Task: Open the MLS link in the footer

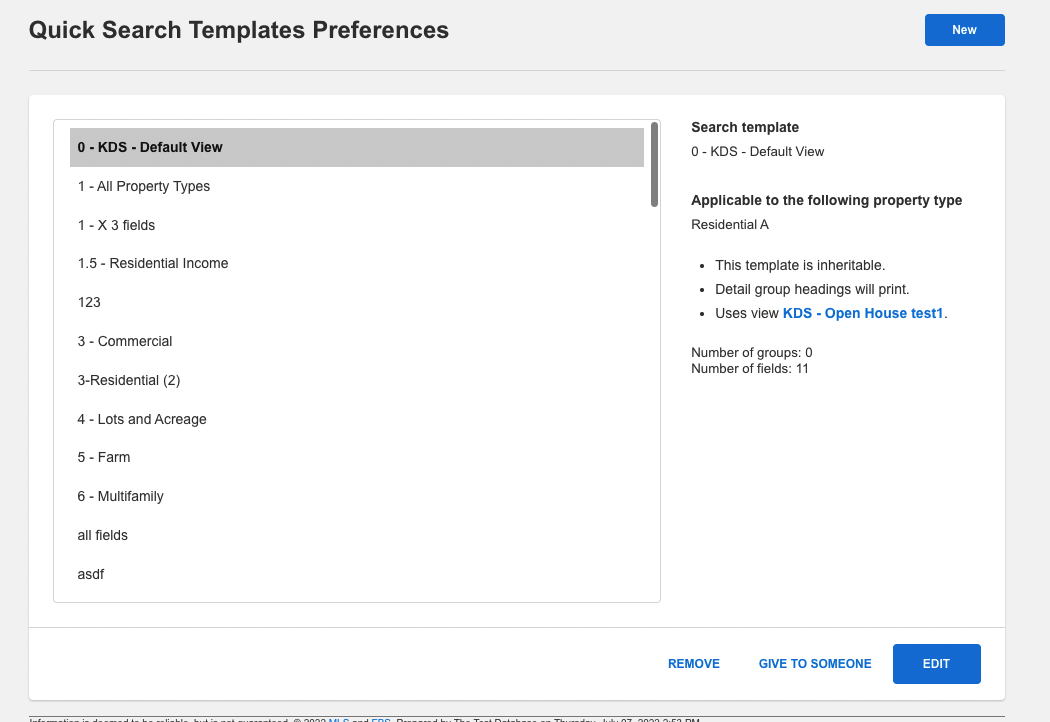Action: [340, 719]
